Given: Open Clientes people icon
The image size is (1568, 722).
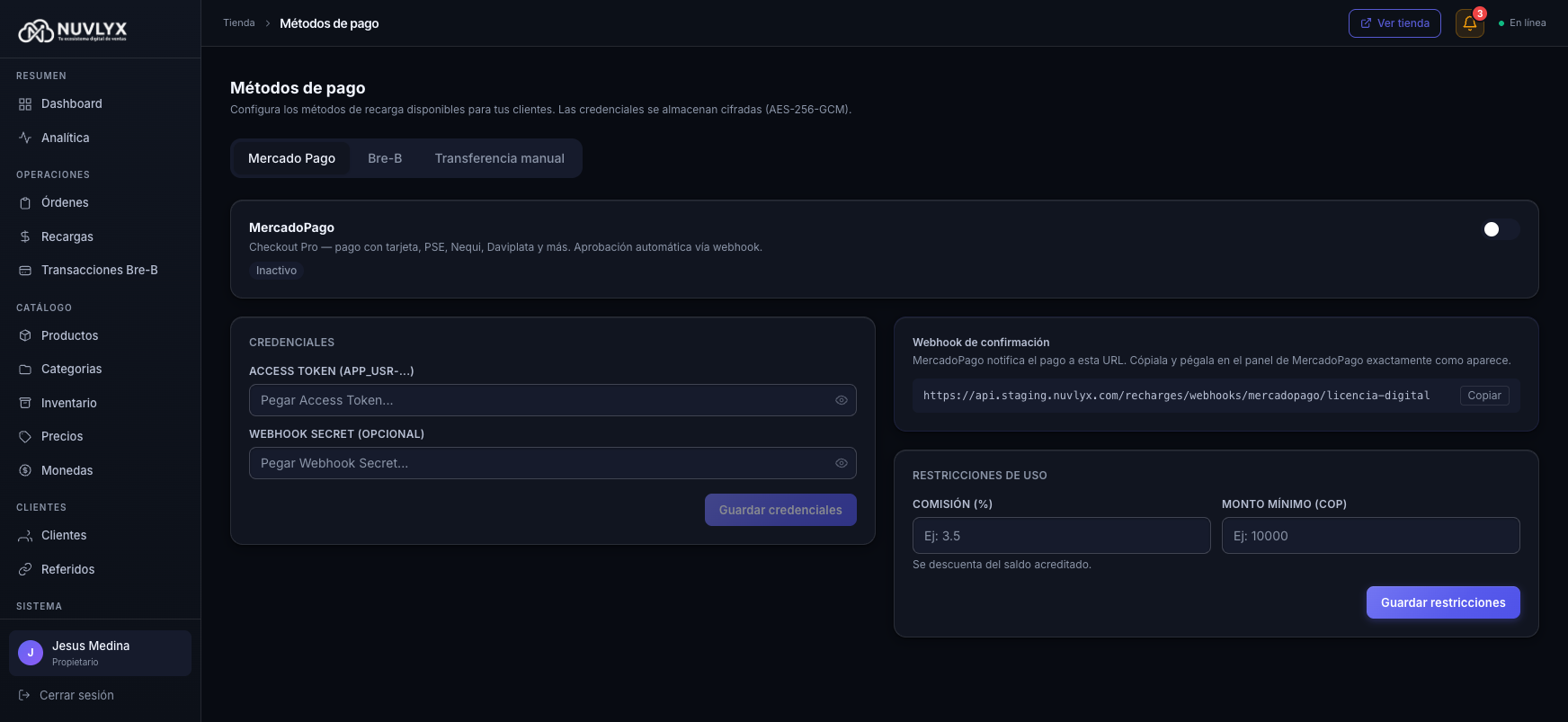Looking at the screenshot, I should point(25,536).
